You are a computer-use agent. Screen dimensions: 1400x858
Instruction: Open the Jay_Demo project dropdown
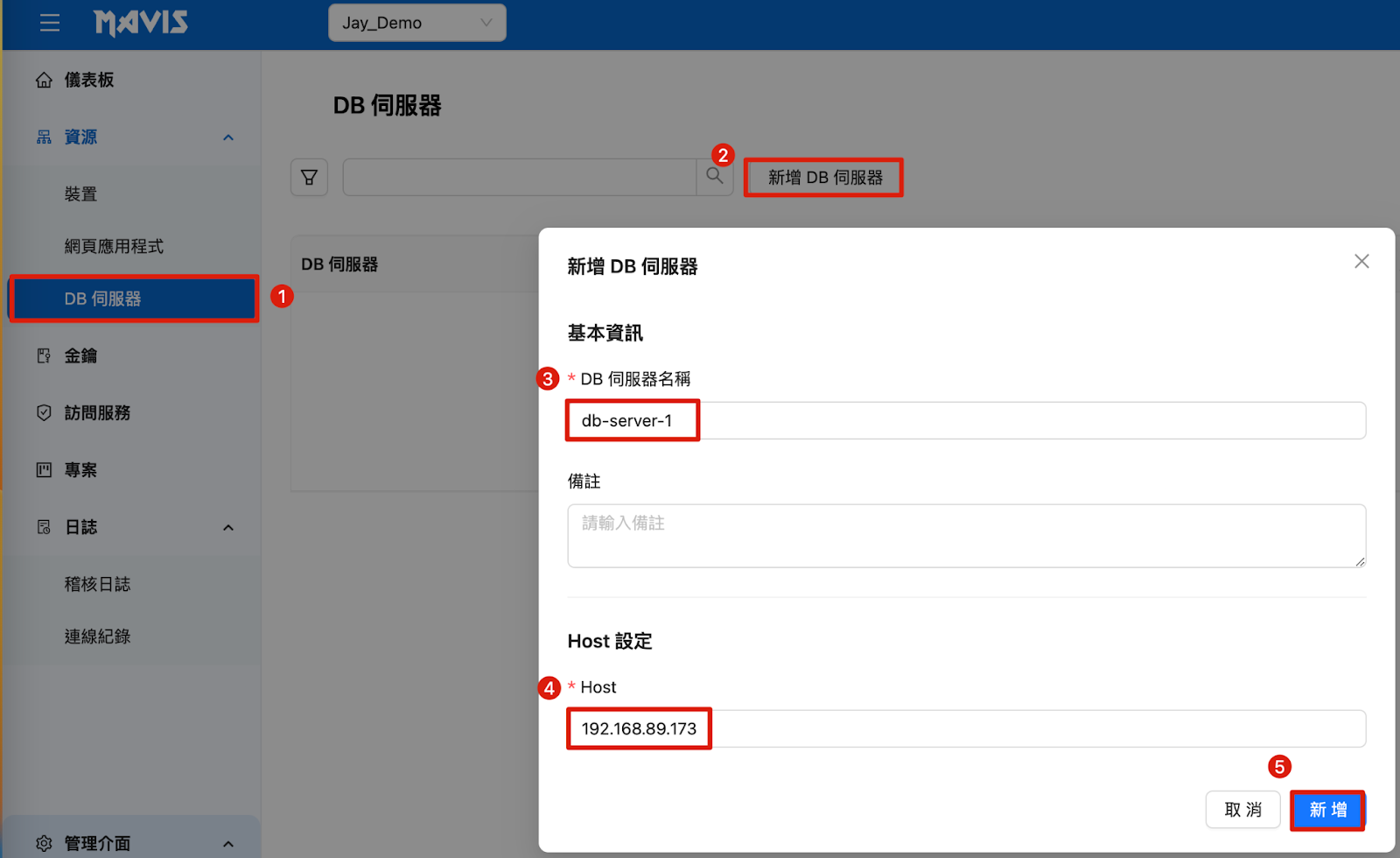(416, 23)
